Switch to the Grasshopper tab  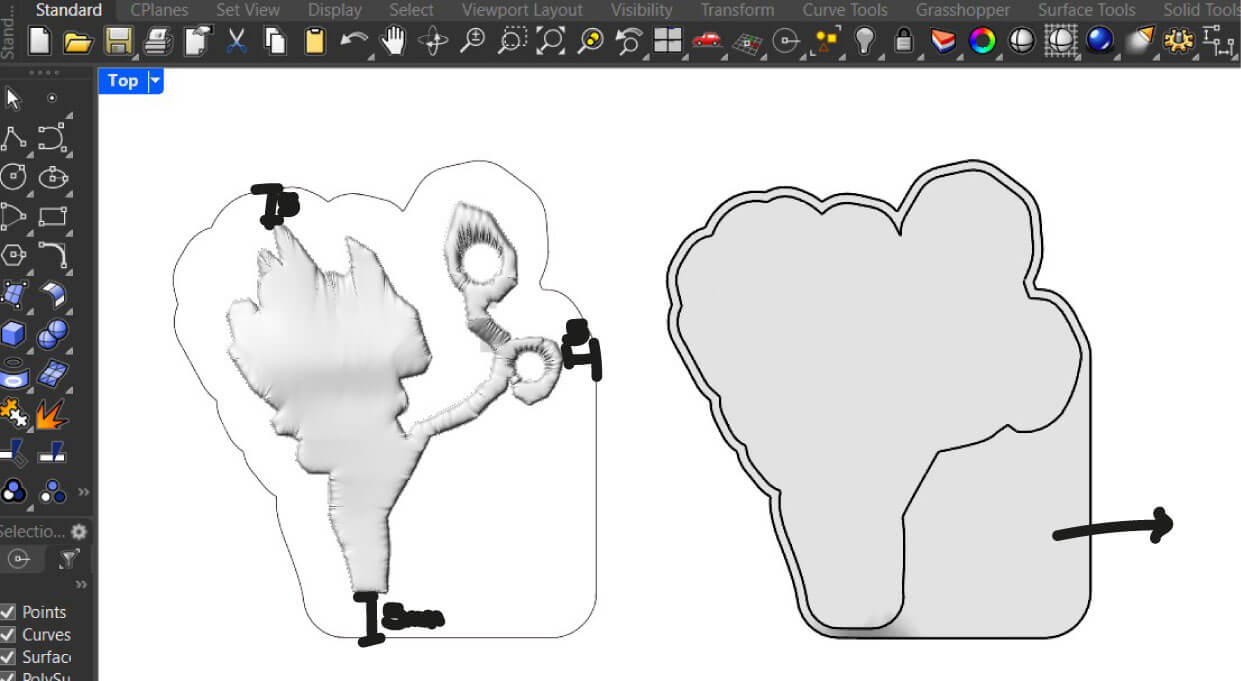(x=963, y=10)
